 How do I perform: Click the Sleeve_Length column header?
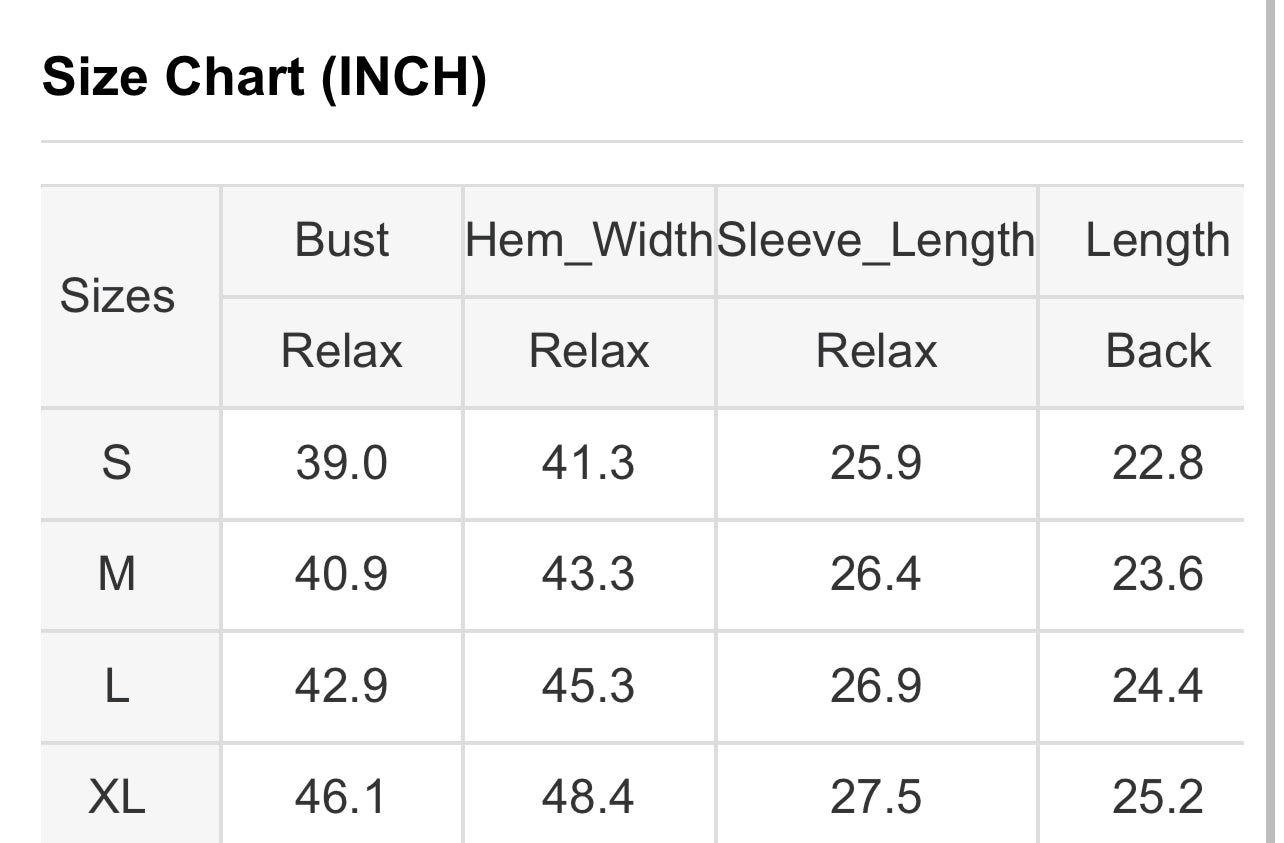[x=876, y=241]
